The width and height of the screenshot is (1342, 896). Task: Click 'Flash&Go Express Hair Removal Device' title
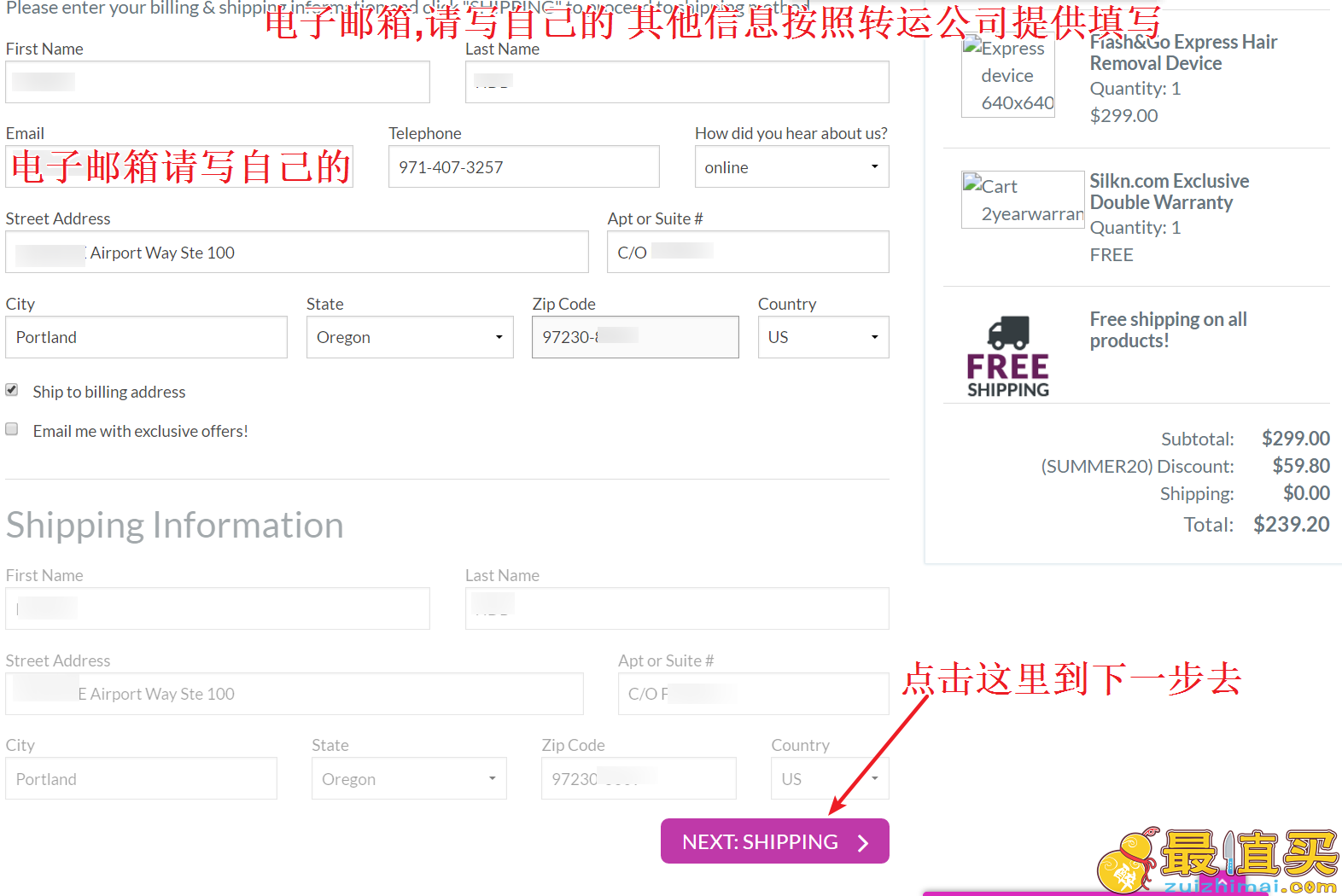pos(1183,53)
